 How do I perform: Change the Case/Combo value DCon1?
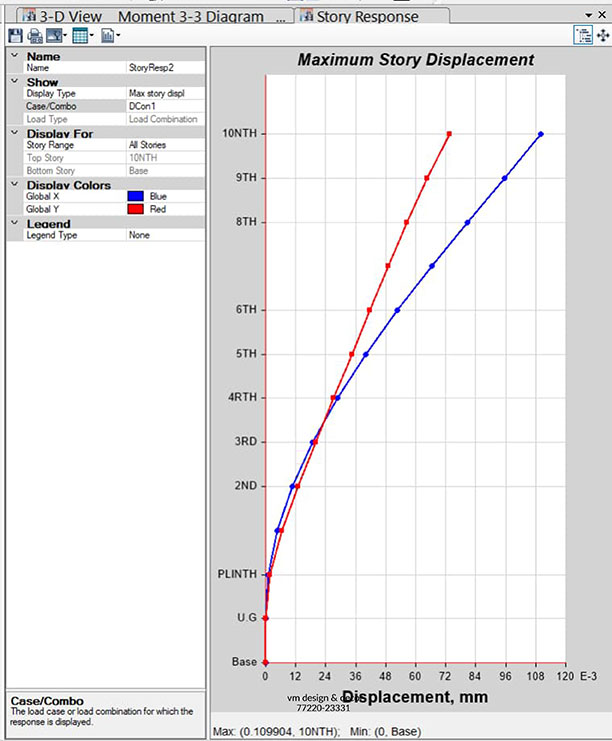tap(165, 106)
